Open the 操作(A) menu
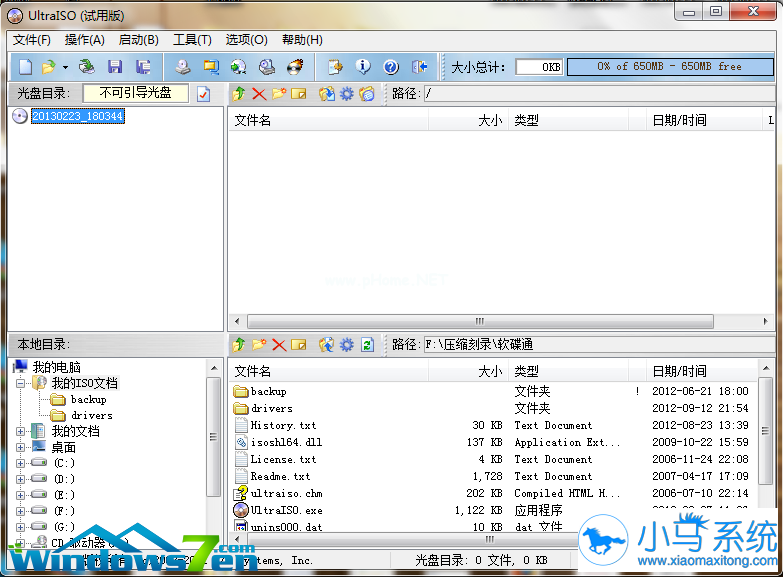 point(84,40)
